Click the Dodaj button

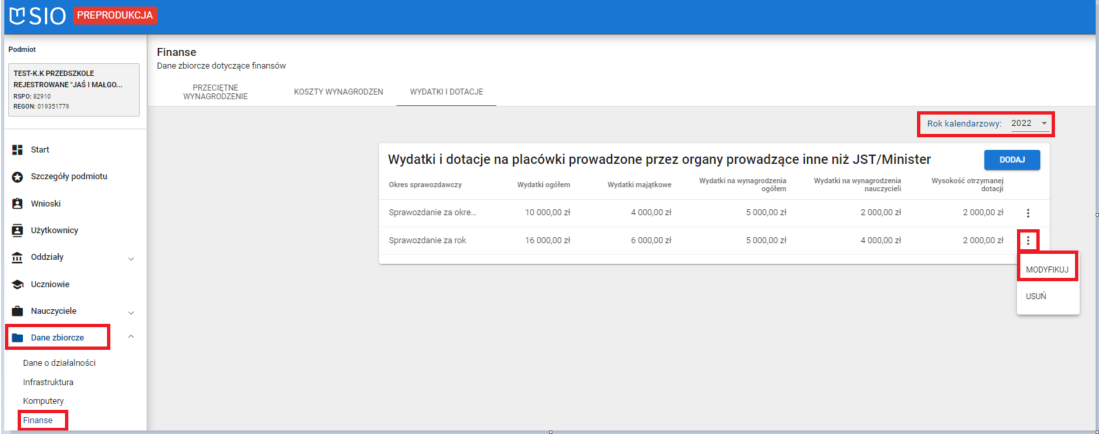pyautogui.click(x=1012, y=160)
